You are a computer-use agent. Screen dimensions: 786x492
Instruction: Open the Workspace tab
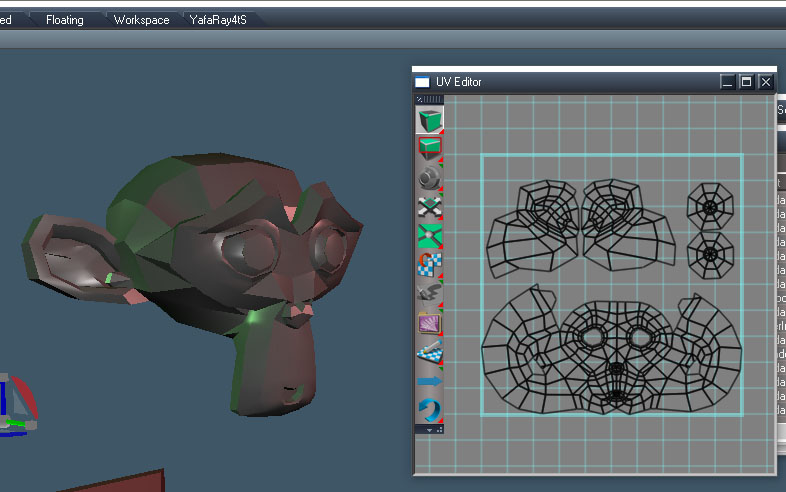coord(141,20)
